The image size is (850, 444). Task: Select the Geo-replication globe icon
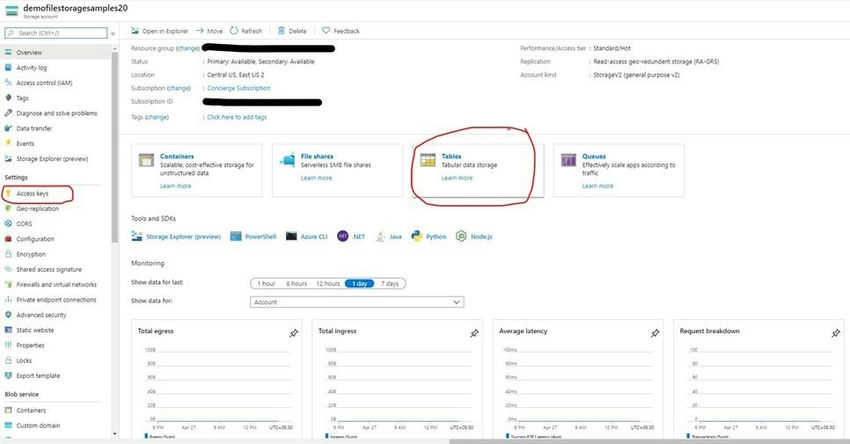coord(8,209)
